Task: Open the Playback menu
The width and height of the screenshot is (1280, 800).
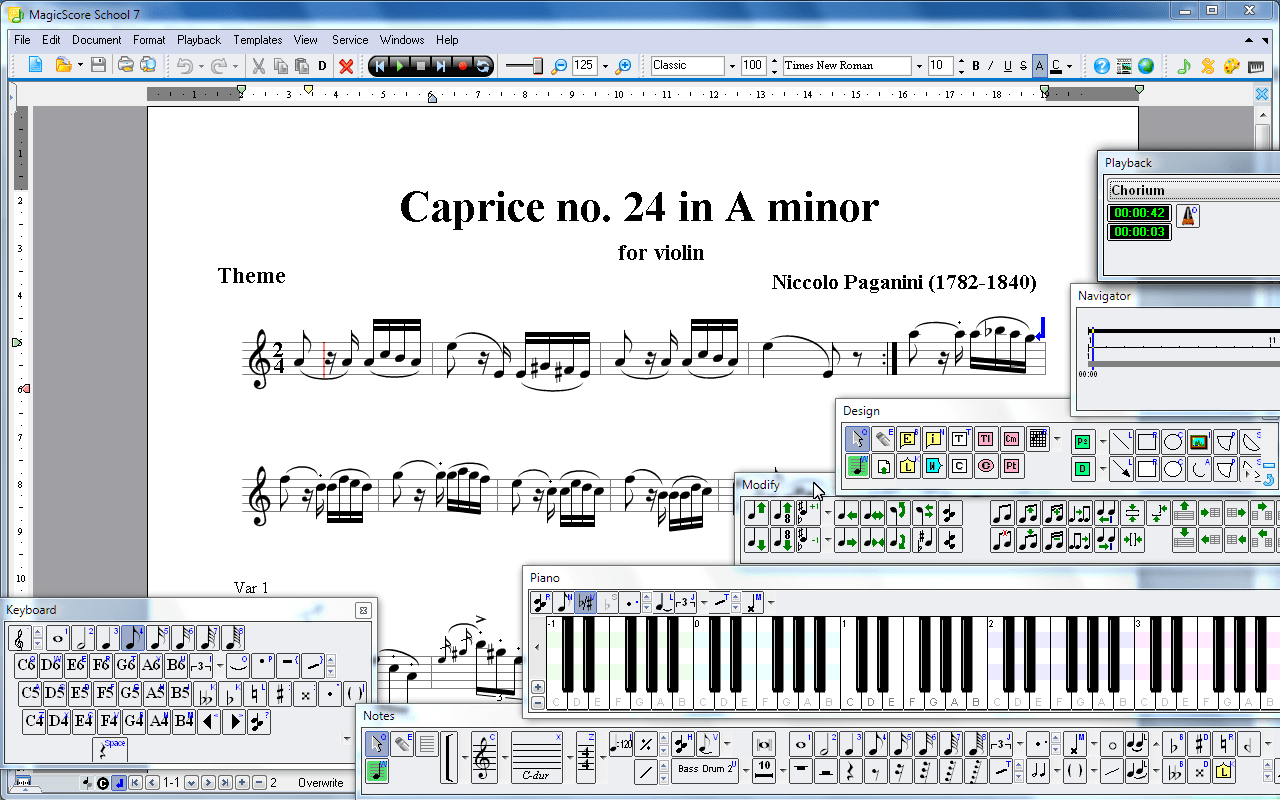Action: click(198, 40)
